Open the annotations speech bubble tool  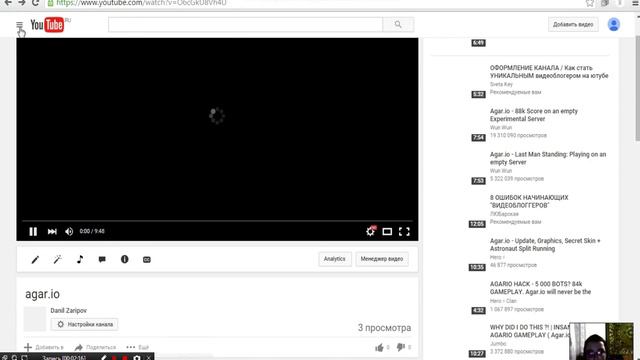[102, 259]
